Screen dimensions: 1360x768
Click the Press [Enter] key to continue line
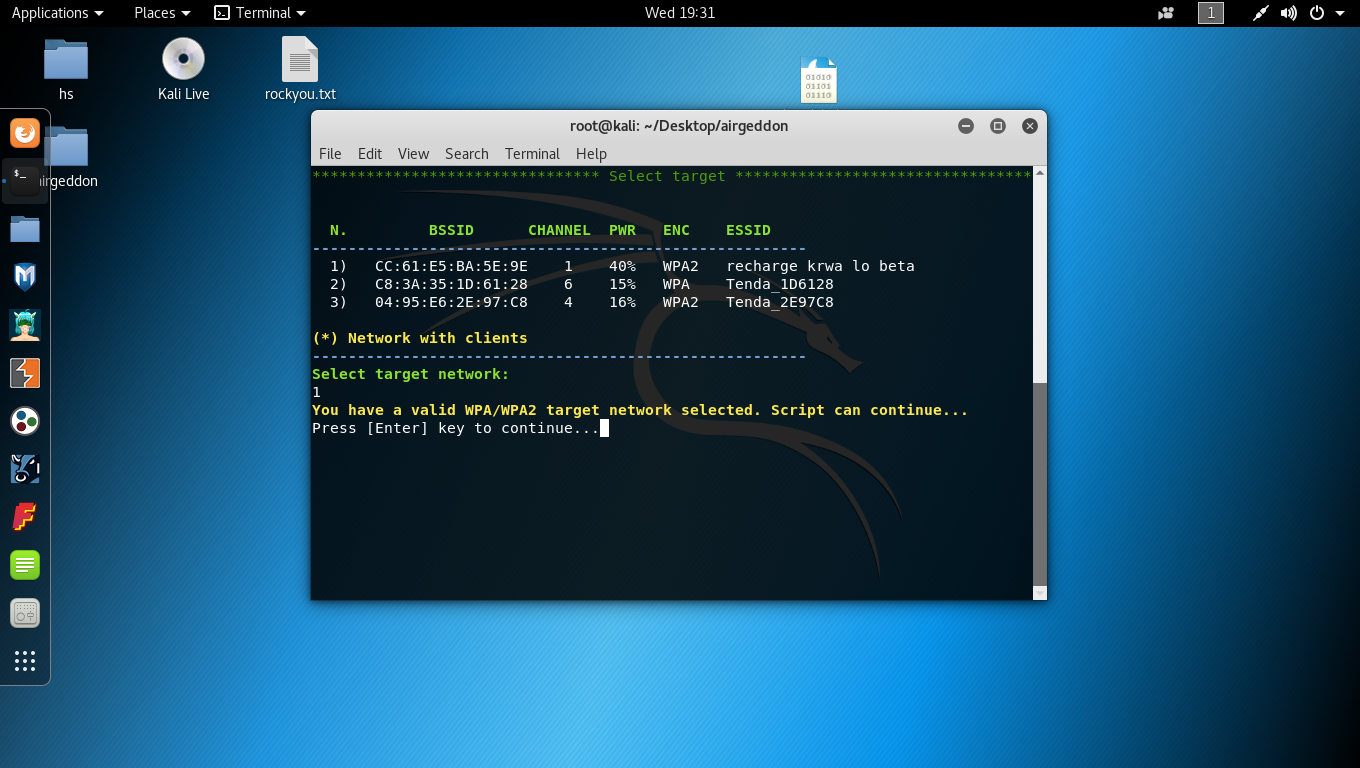(456, 428)
